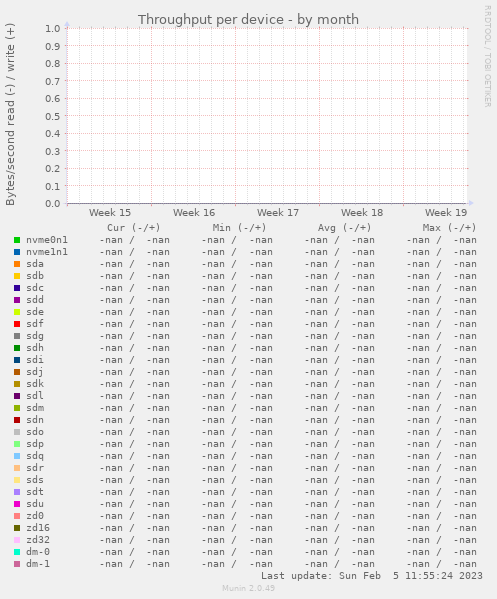Click the Week 19 axis label
The height and width of the screenshot is (599, 497).
click(x=446, y=213)
